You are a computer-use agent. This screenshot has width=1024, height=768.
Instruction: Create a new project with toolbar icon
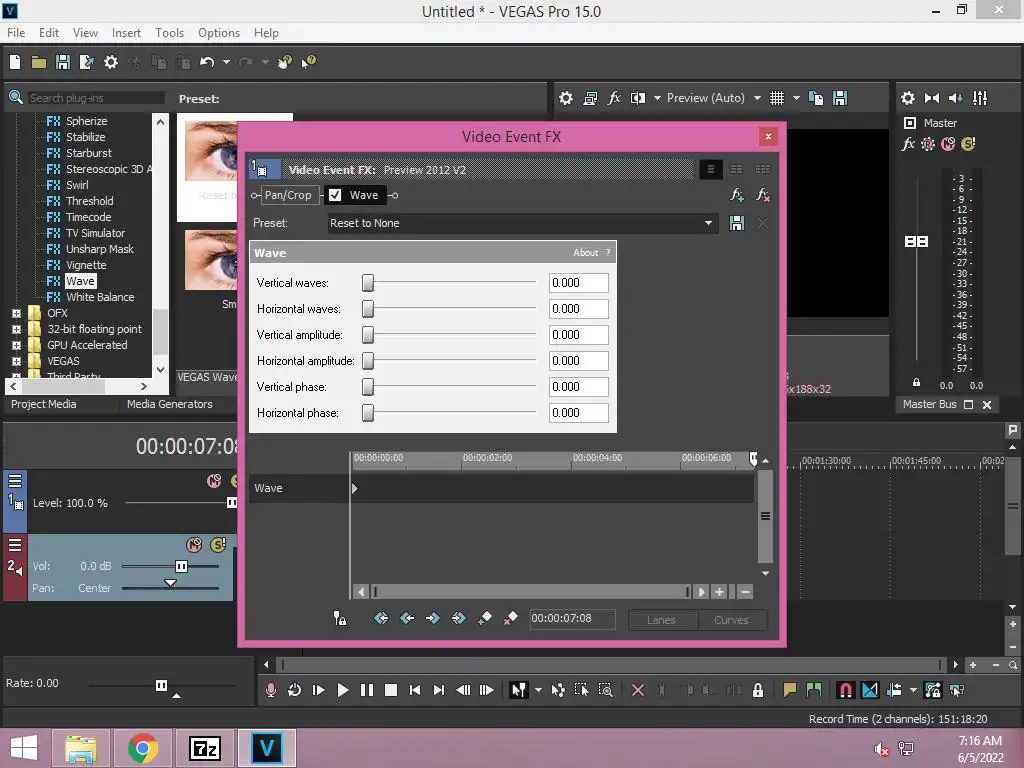(15, 62)
